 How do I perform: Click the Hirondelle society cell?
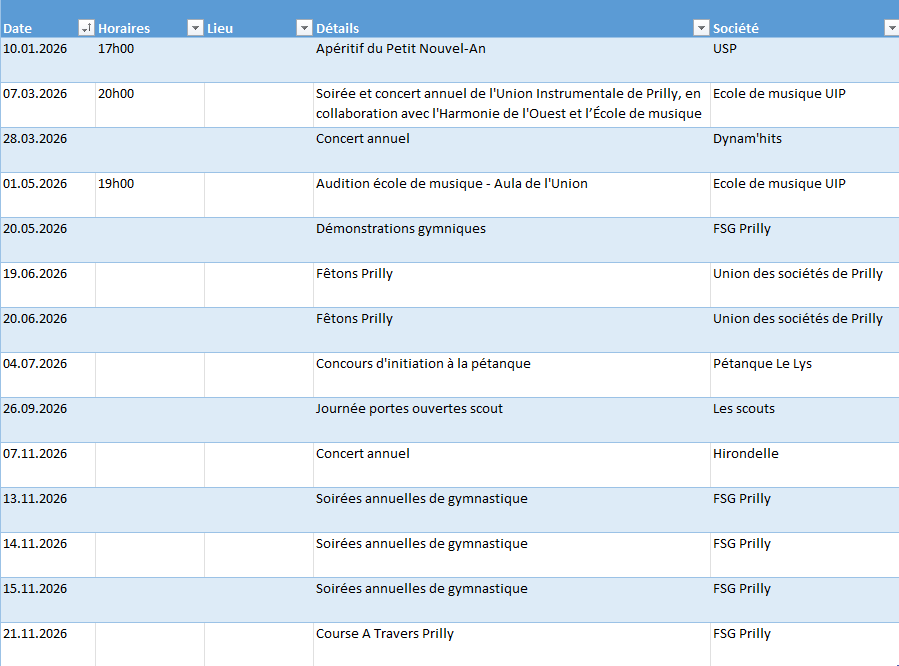745,454
